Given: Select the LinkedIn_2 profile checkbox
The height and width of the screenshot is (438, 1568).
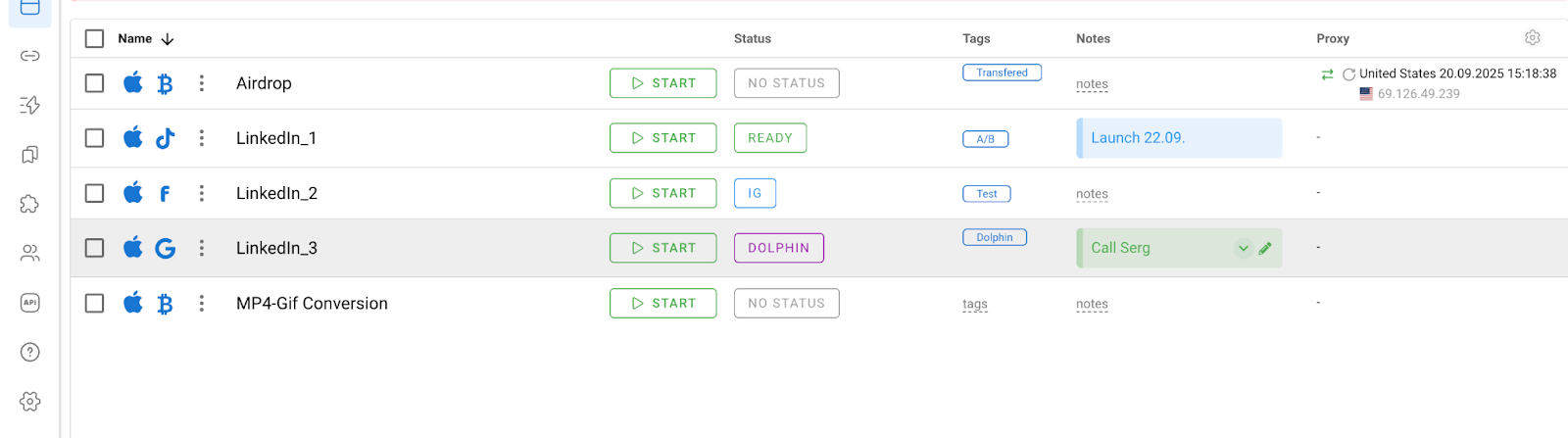Looking at the screenshot, I should point(94,193).
